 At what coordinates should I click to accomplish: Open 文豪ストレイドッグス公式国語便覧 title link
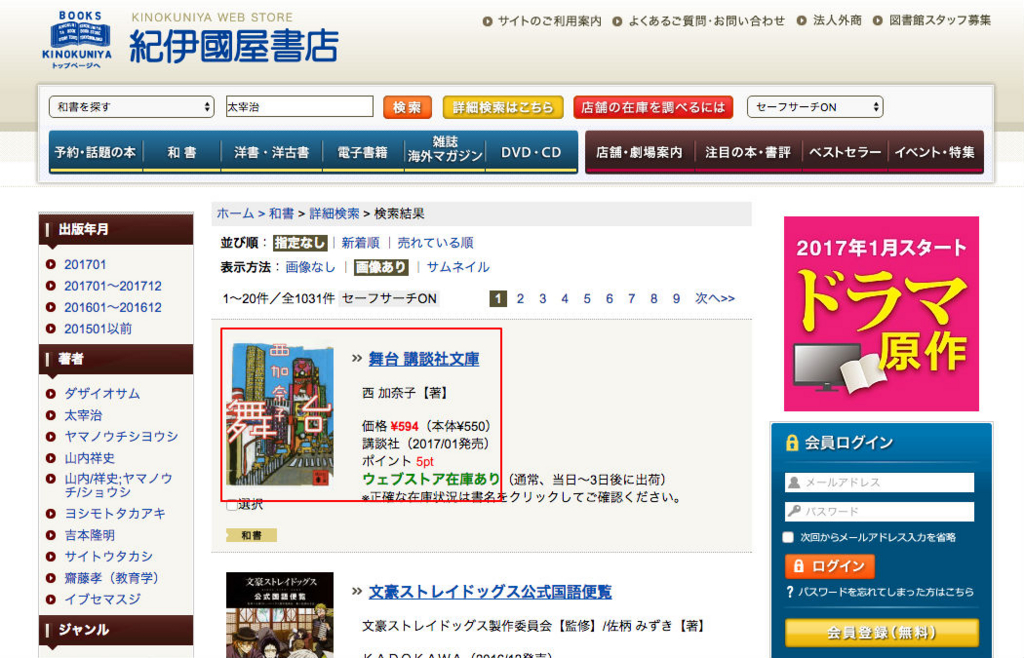click(490, 592)
